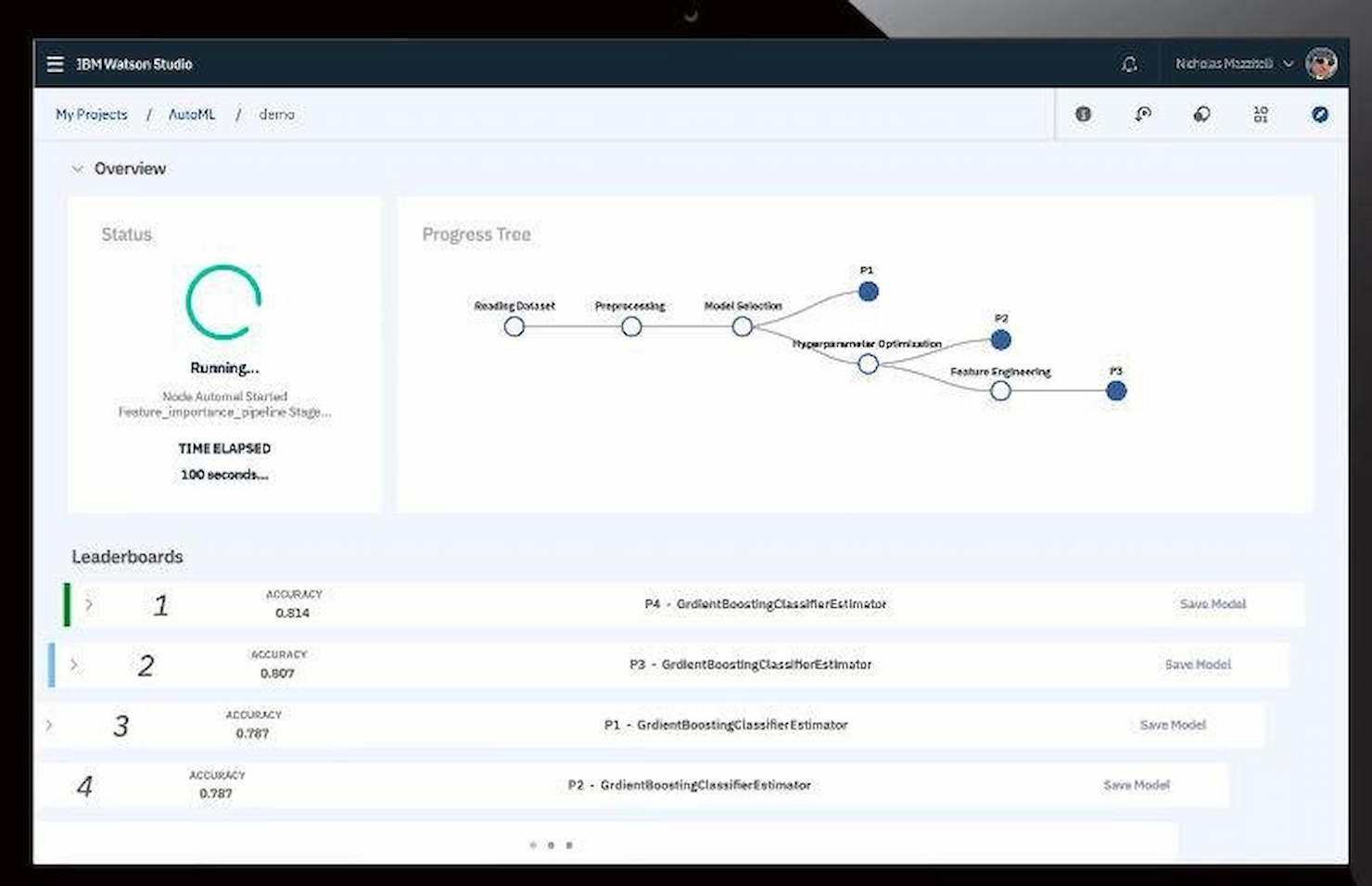Open the IBM Watson Studio hamburger menu
This screenshot has height=886, width=1372.
point(55,63)
